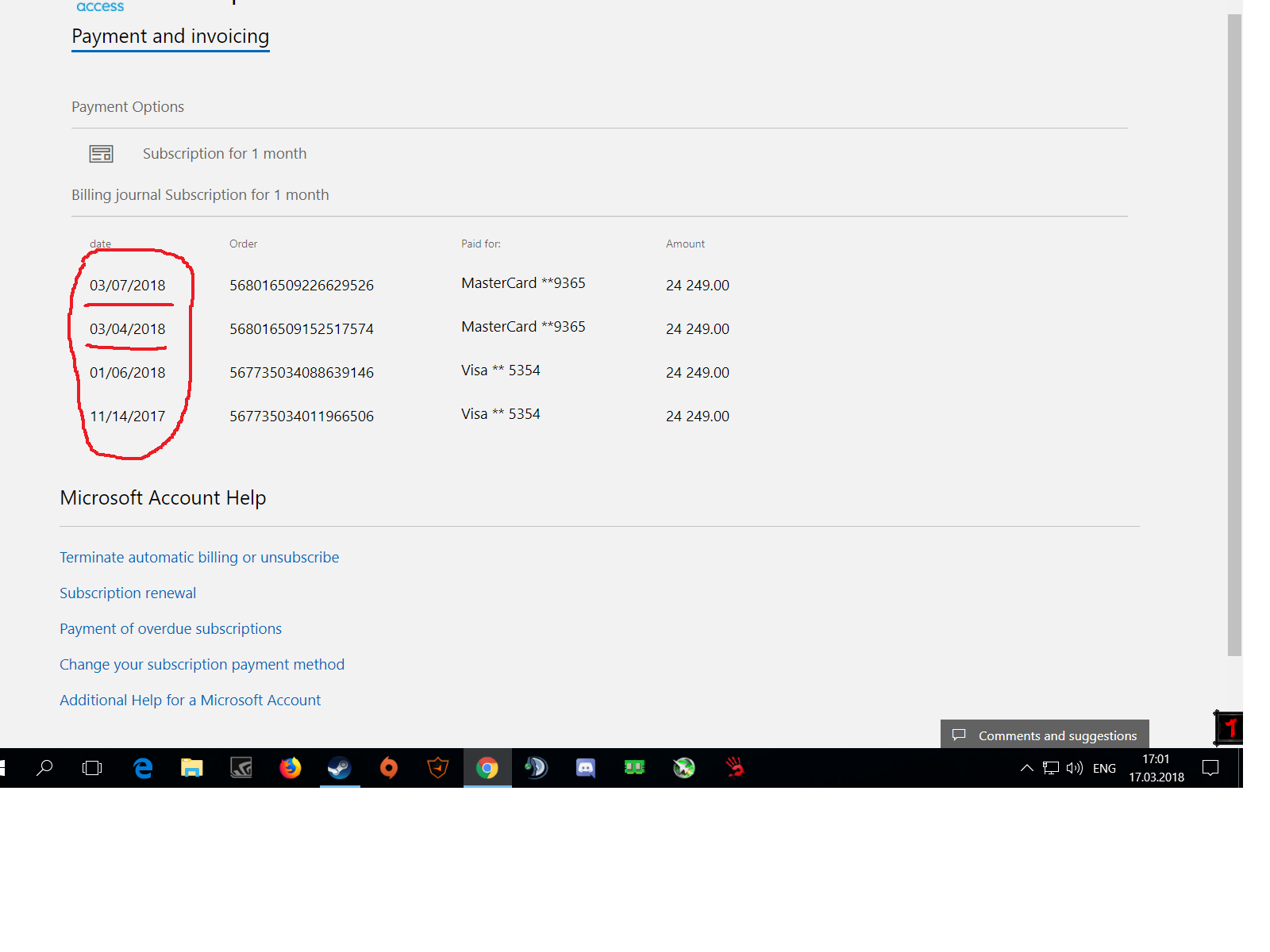Screen dimensions: 1270x952
Task: Select the date 01/06/2018
Action: 128,373
